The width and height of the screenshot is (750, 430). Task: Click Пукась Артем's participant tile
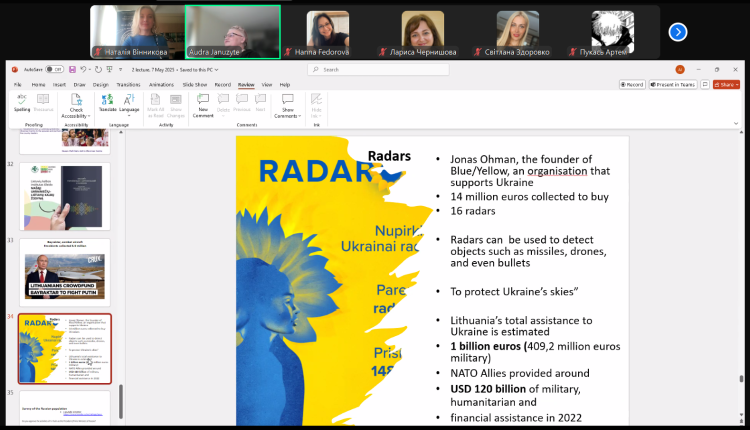613,32
